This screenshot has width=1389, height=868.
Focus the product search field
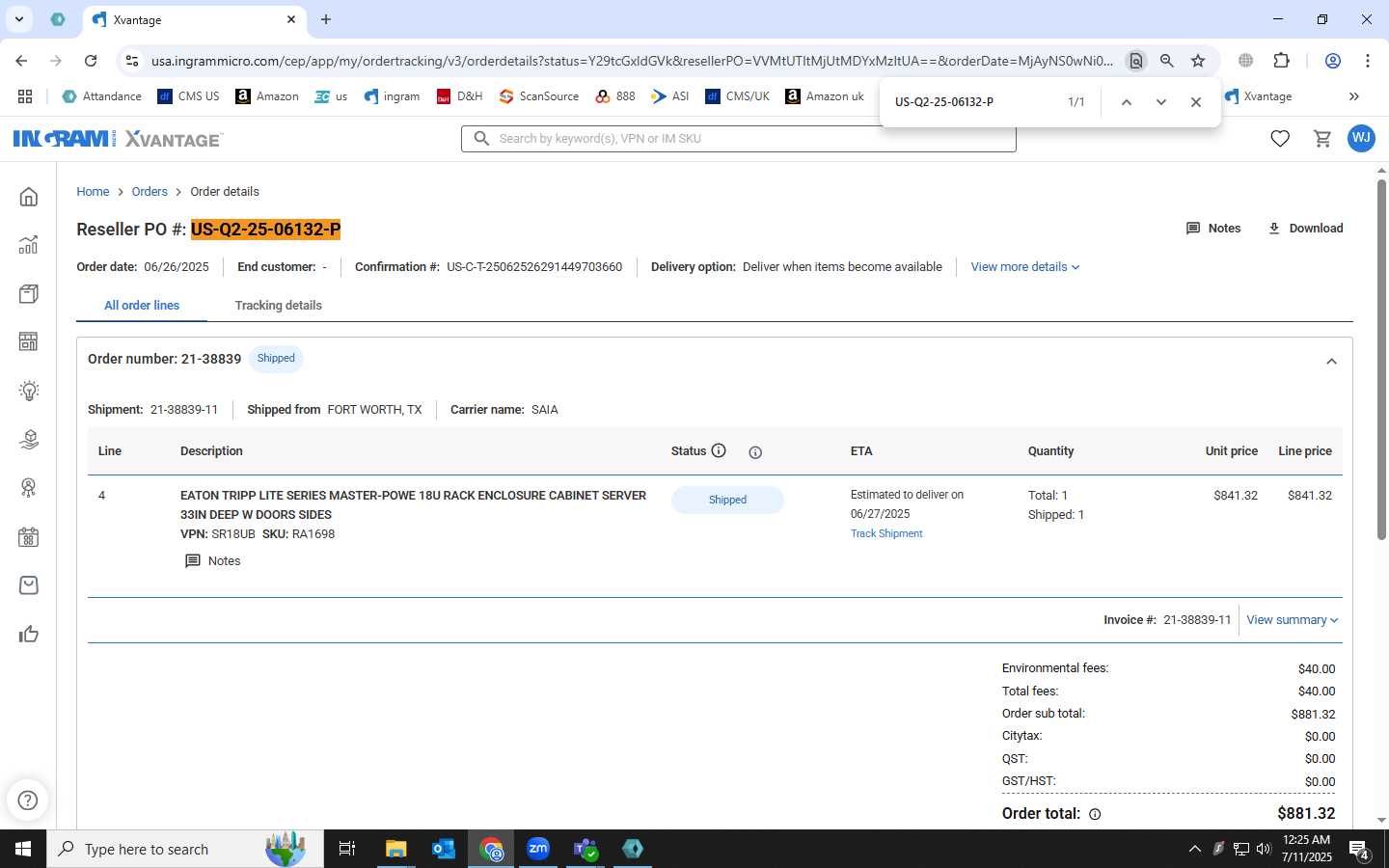pyautogui.click(x=739, y=139)
